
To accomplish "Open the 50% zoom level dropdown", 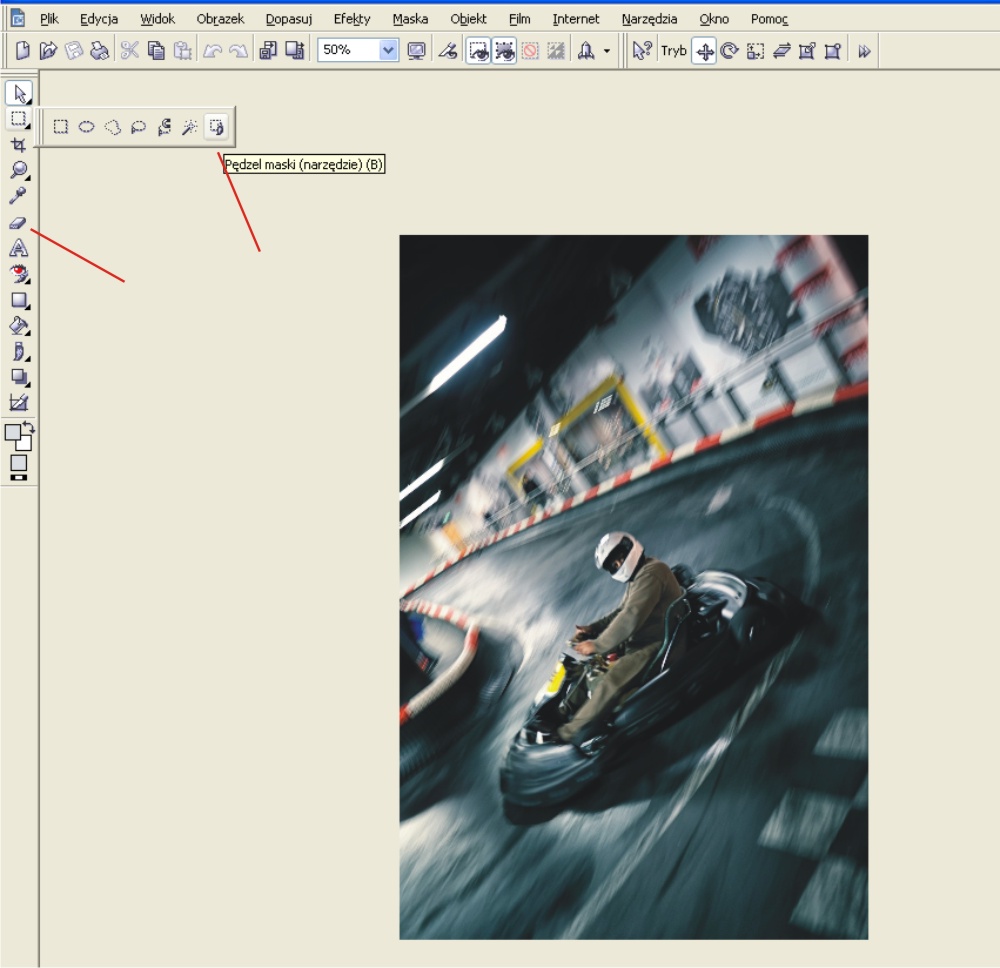I will tap(388, 51).
